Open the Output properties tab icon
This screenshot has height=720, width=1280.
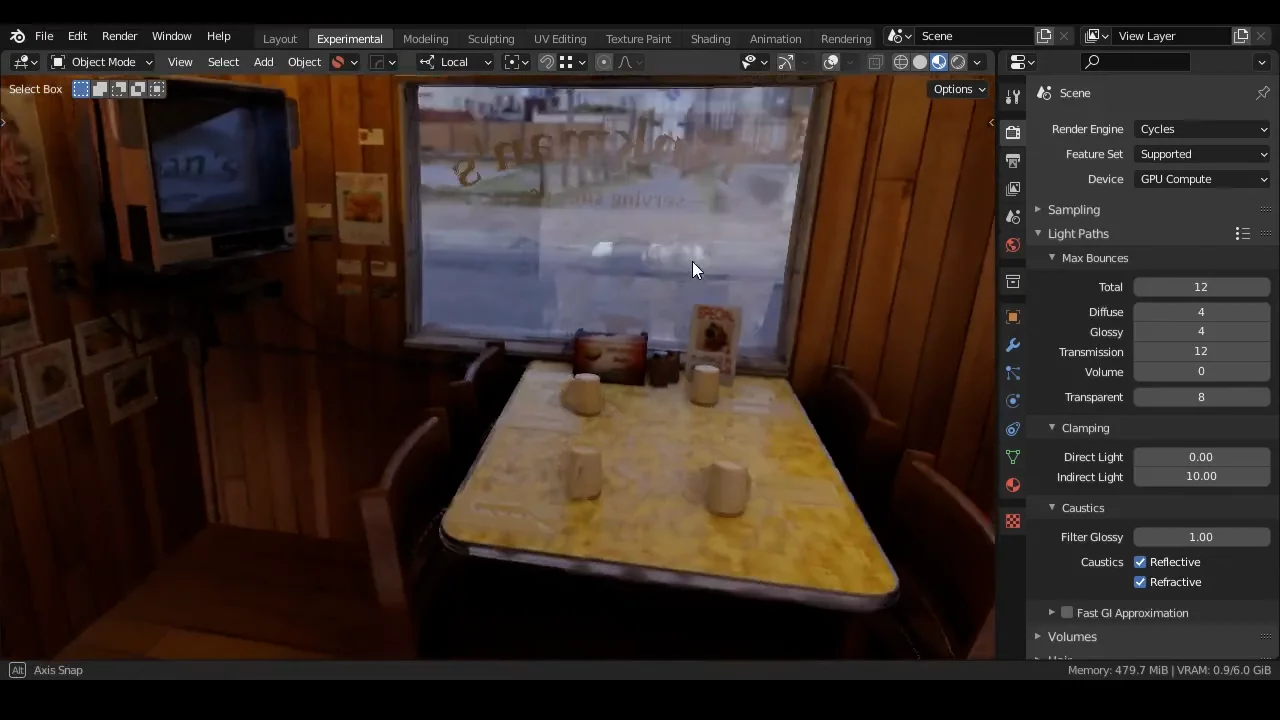(1013, 161)
